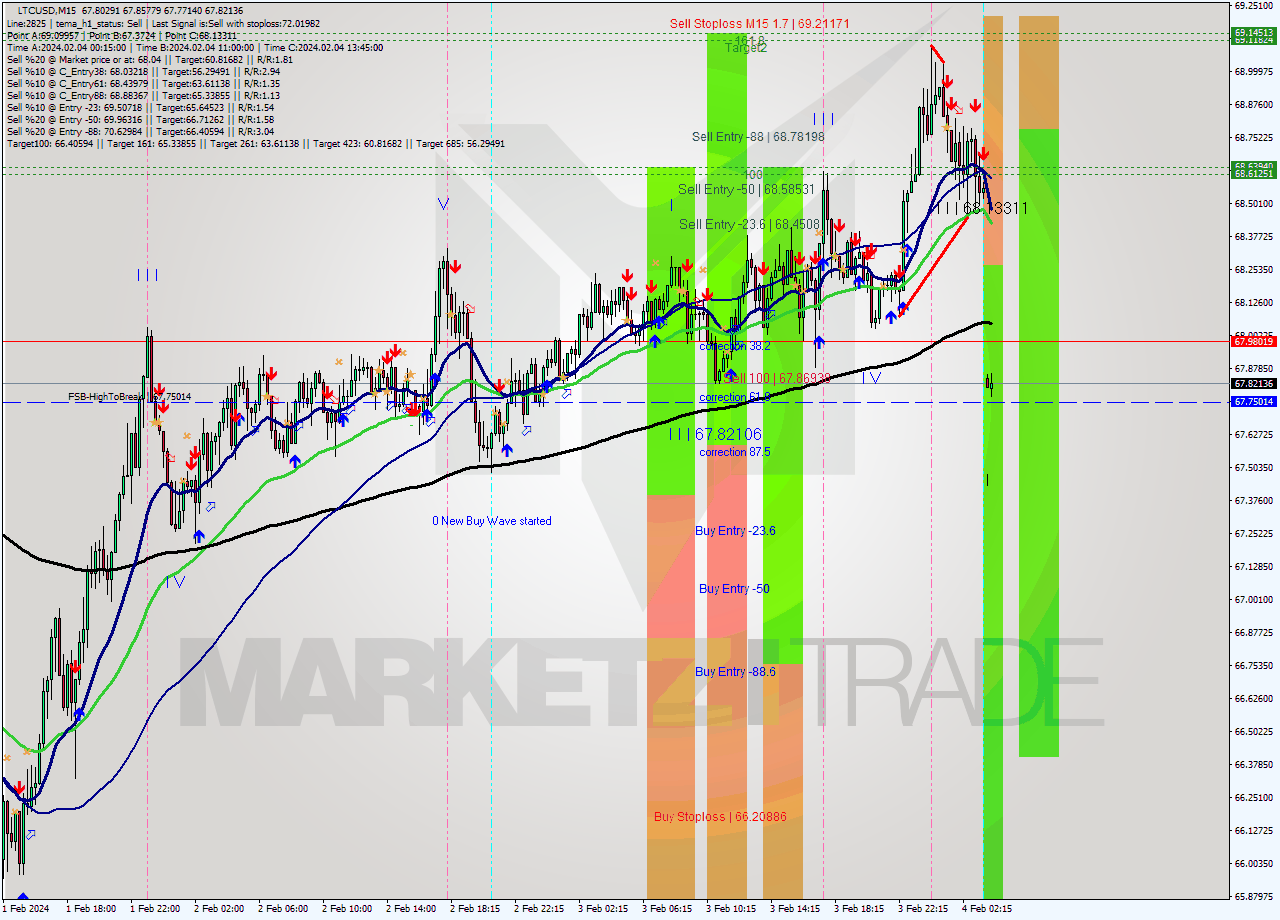Viewport: 1280px width, 920px height.
Task: Click the 68.25350 price axis label
Action: pyautogui.click(x=1253, y=270)
